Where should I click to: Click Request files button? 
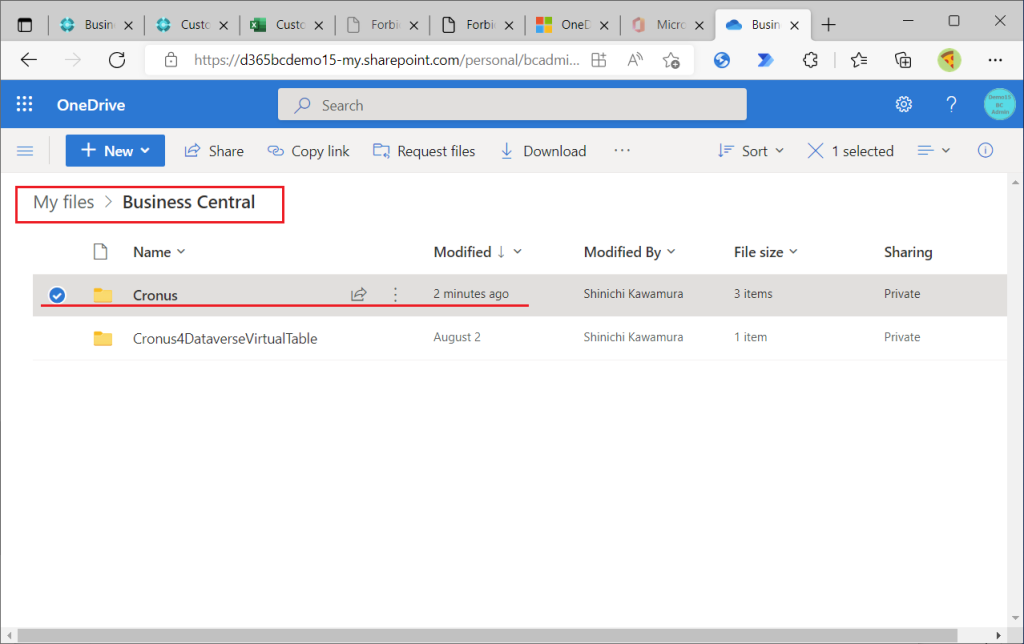click(x=424, y=151)
